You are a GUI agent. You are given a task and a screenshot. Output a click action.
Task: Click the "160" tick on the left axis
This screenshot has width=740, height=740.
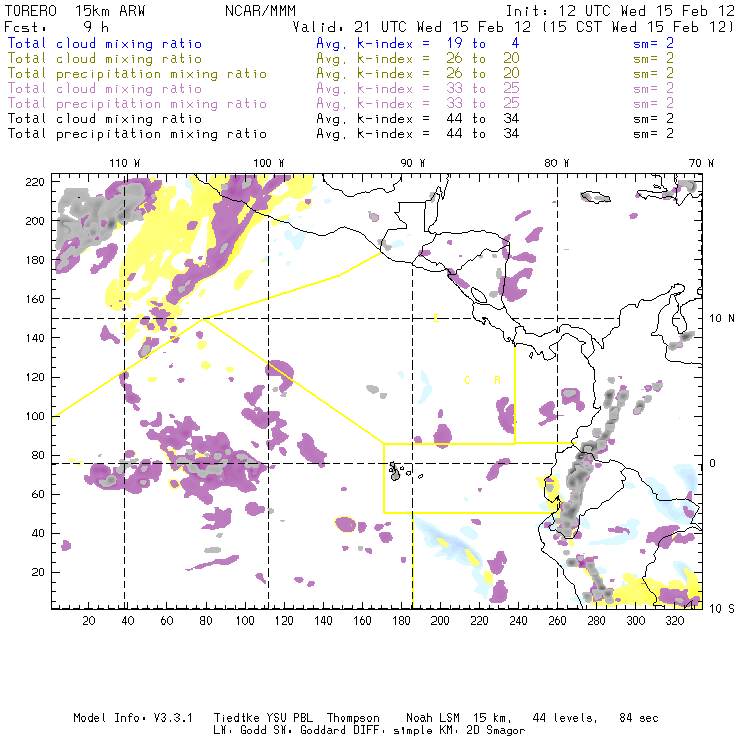(x=35, y=299)
